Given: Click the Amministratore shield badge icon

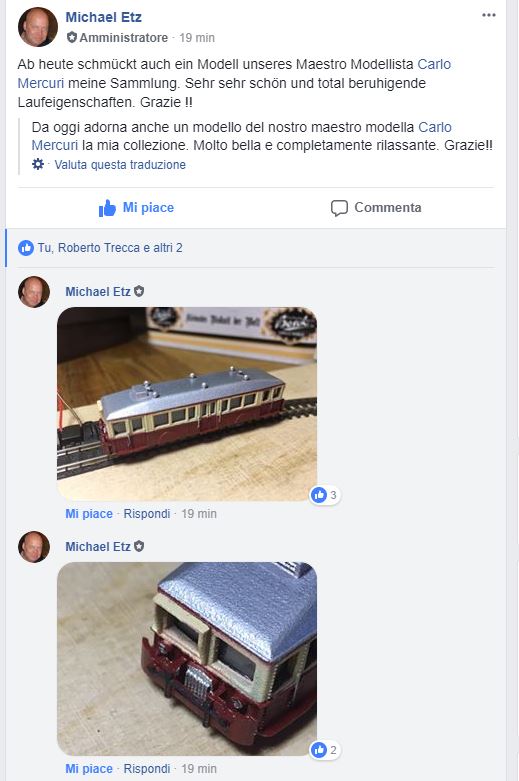Looking at the screenshot, I should coord(72,37).
